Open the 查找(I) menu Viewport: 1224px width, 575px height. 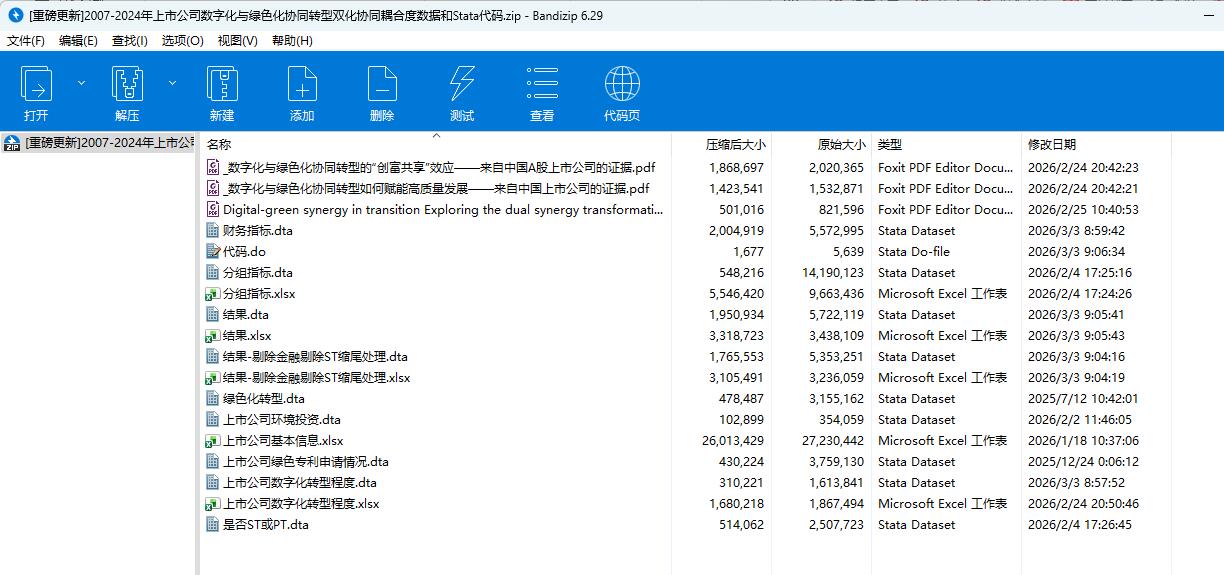(x=130, y=41)
